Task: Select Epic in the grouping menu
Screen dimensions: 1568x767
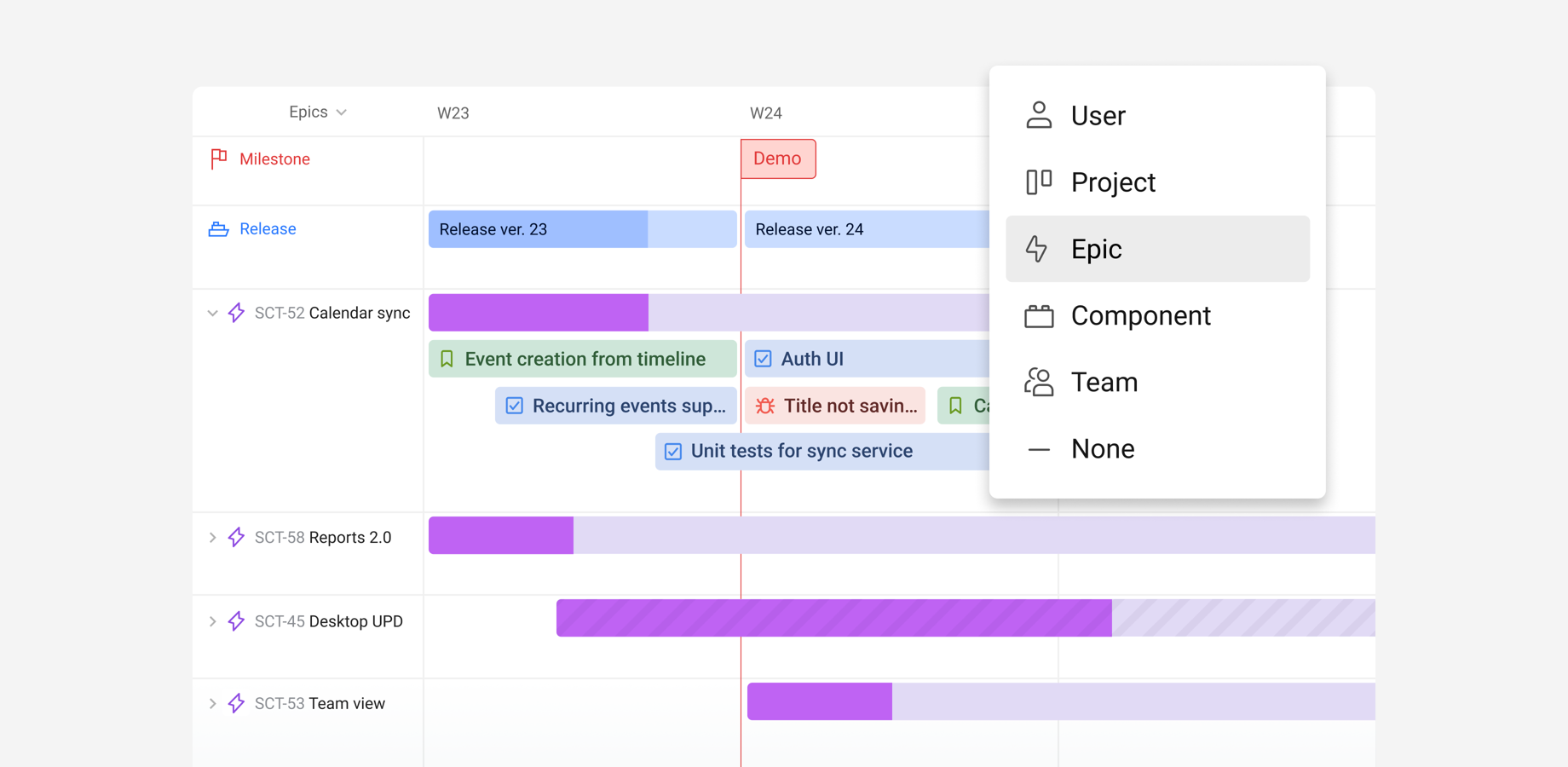Action: coord(1098,249)
